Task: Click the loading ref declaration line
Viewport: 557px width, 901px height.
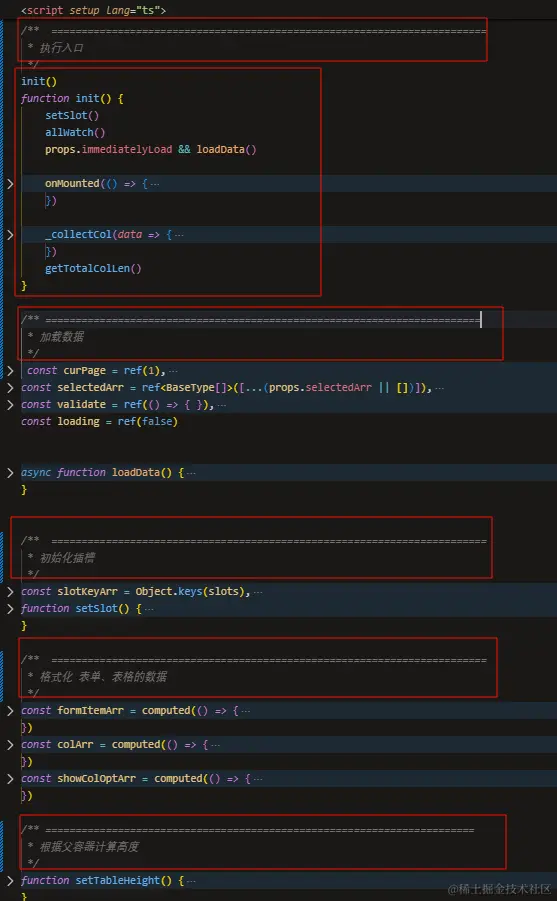Action: 99,422
